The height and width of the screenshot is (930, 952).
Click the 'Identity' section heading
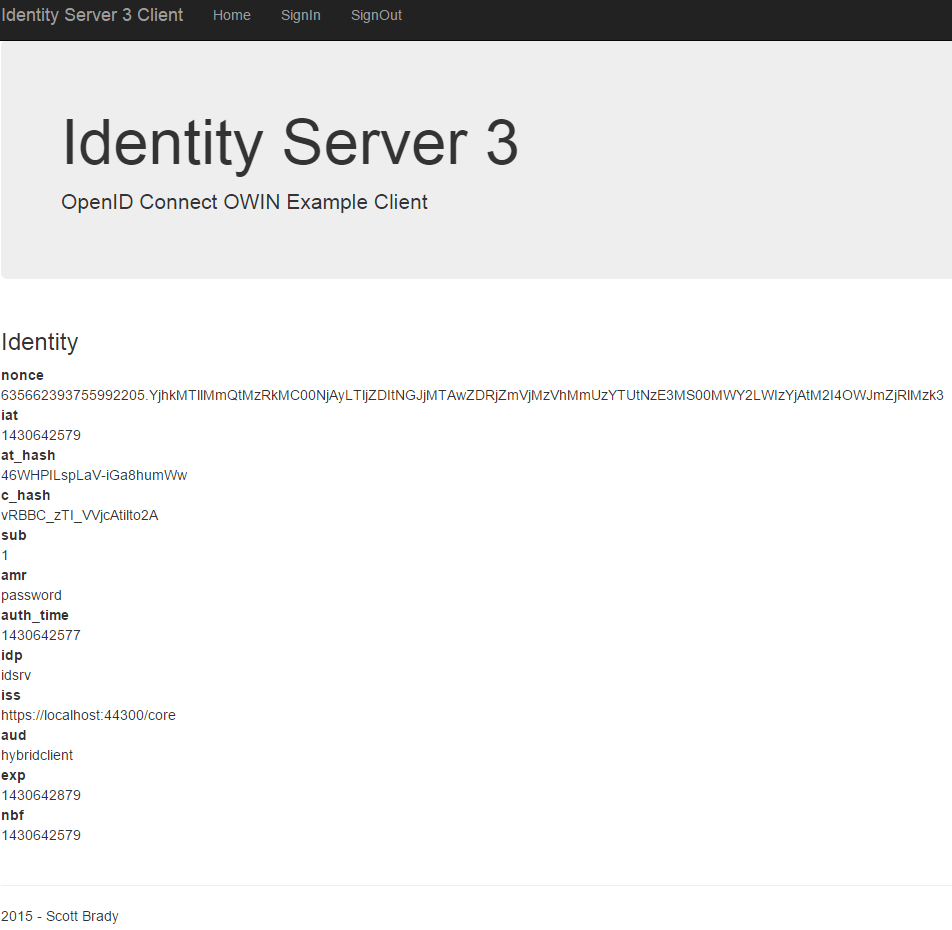pos(39,342)
